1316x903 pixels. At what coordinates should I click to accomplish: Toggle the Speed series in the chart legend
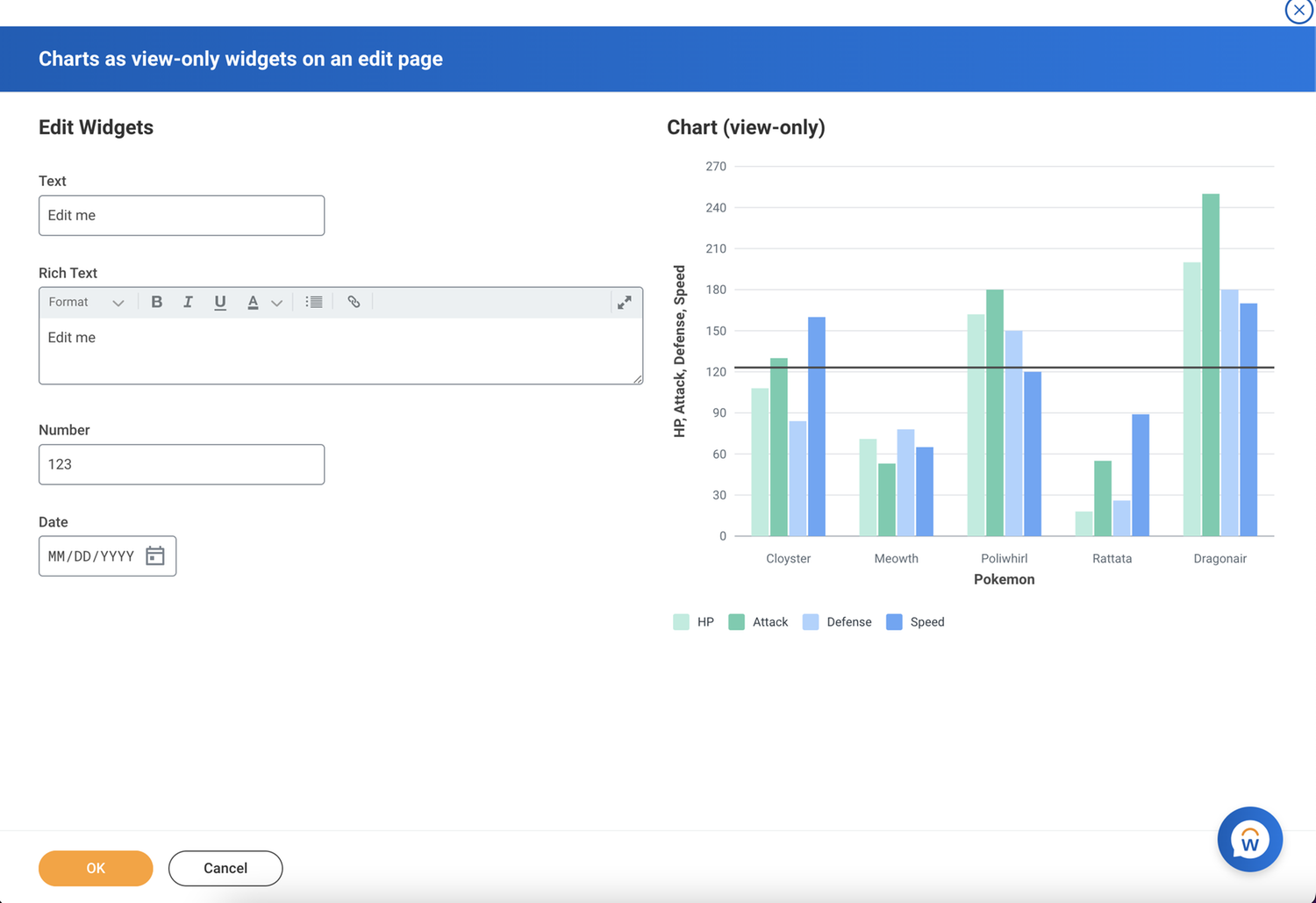[914, 621]
